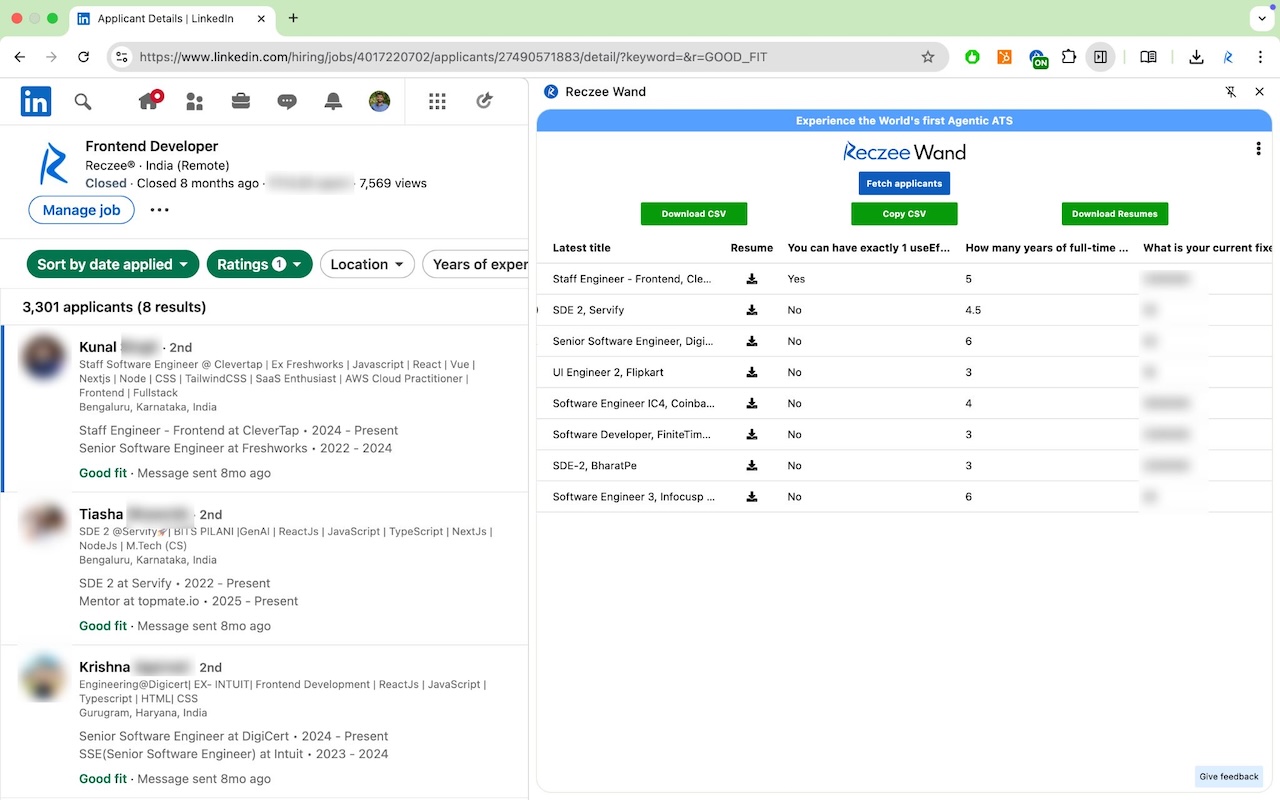The width and height of the screenshot is (1280, 800).
Task: Open the Chrome extensions puzzle icon
Action: point(1068,57)
